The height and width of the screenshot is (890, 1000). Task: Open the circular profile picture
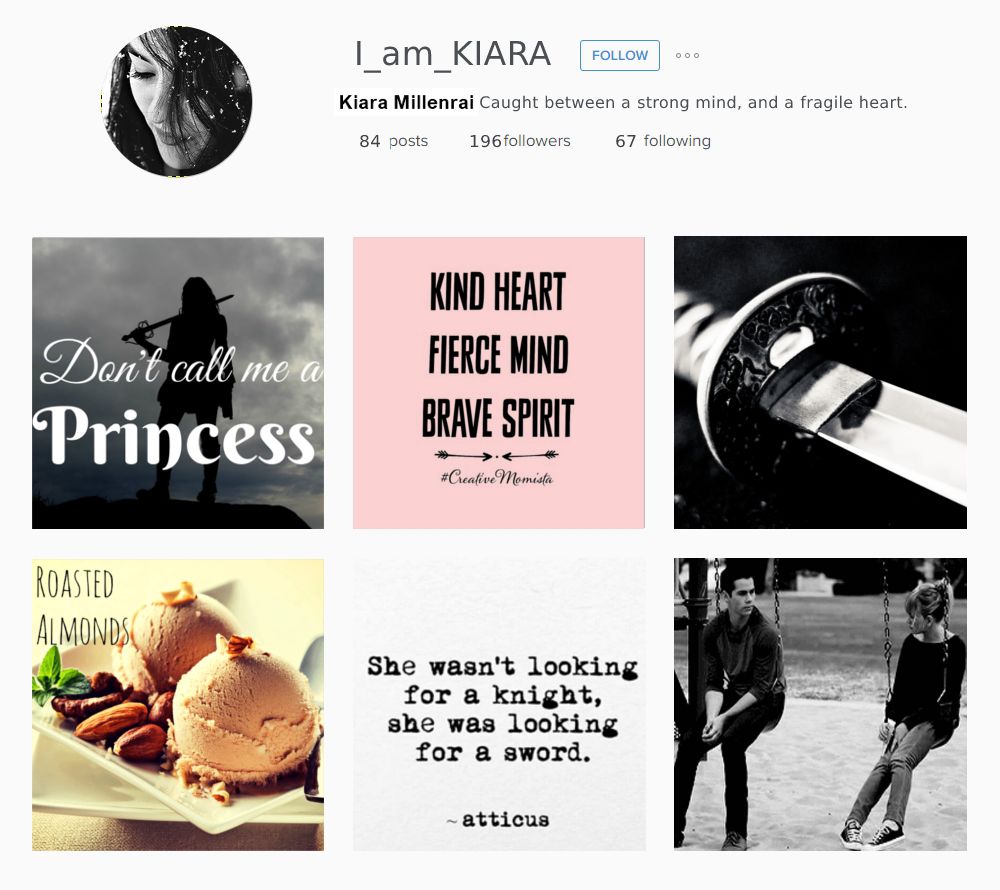click(177, 101)
